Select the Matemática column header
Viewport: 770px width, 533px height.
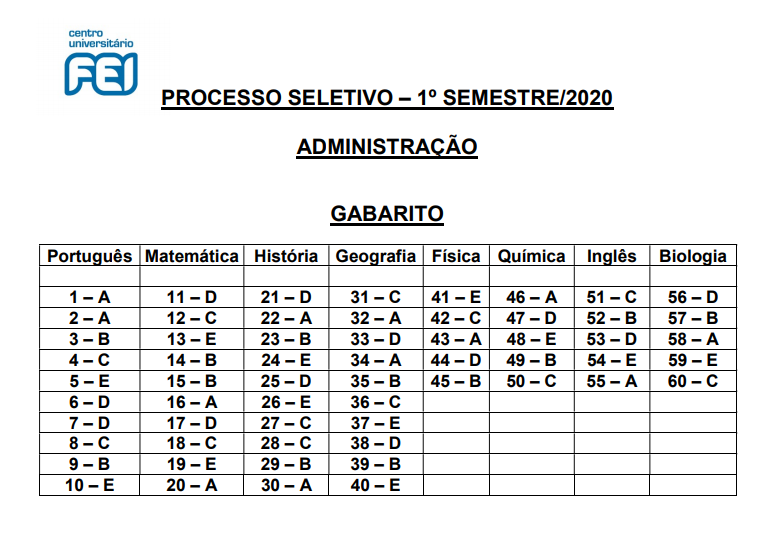click(x=192, y=255)
